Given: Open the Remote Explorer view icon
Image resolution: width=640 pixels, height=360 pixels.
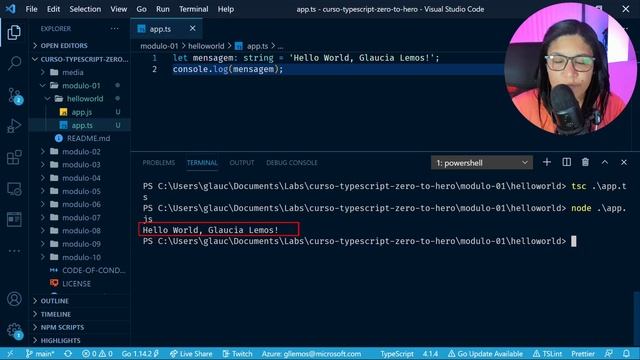Looking at the screenshot, I should click(x=14, y=189).
